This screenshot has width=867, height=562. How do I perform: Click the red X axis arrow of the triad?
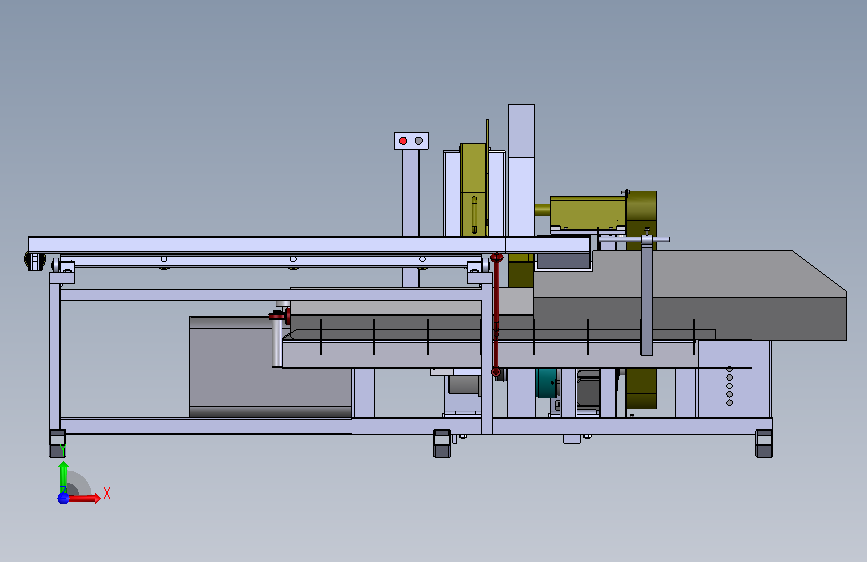[83, 498]
